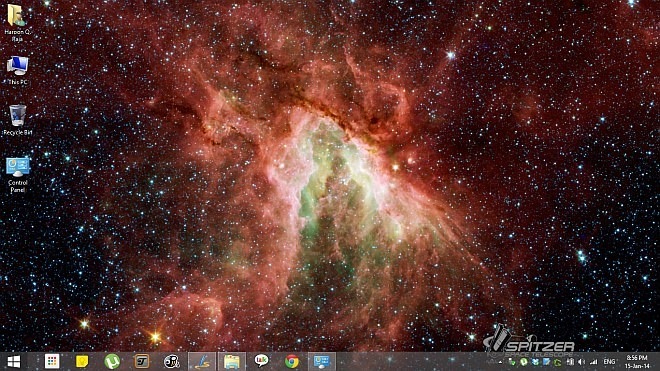This screenshot has height=371, width=660.
Task: Open the clock showing 8:56 PM
Action: pyautogui.click(x=637, y=362)
